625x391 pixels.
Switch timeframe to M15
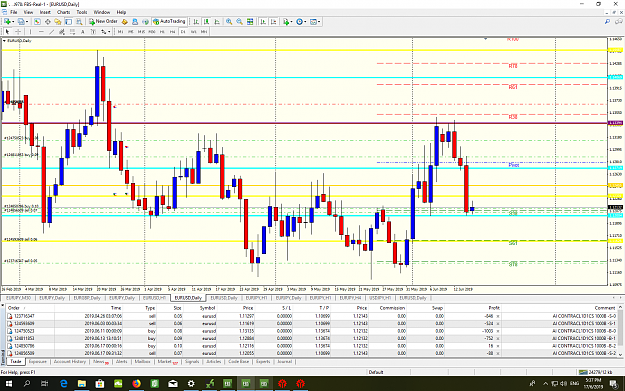(x=141, y=31)
